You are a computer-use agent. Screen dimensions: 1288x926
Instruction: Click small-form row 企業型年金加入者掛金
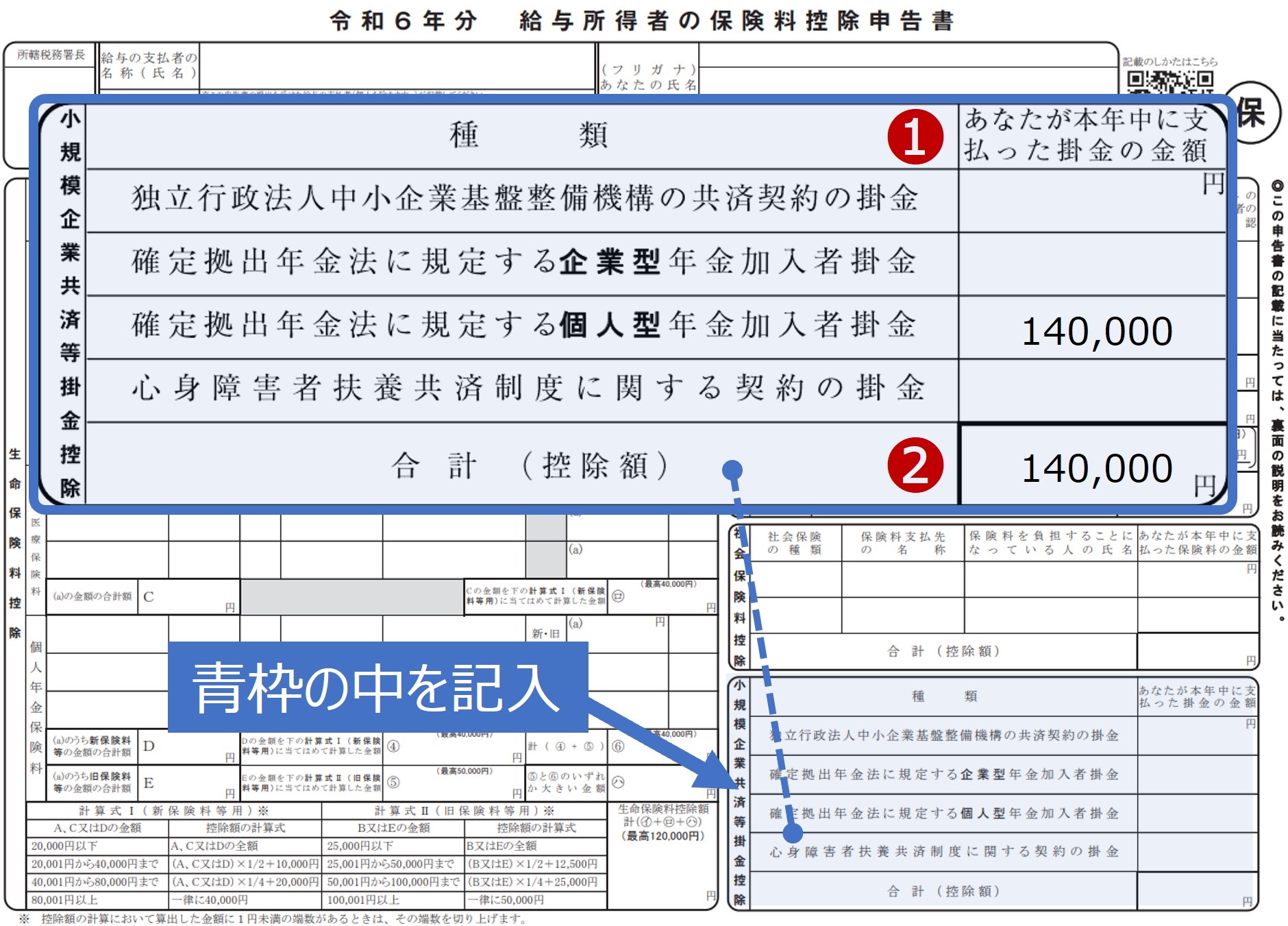pyautogui.click(x=944, y=775)
